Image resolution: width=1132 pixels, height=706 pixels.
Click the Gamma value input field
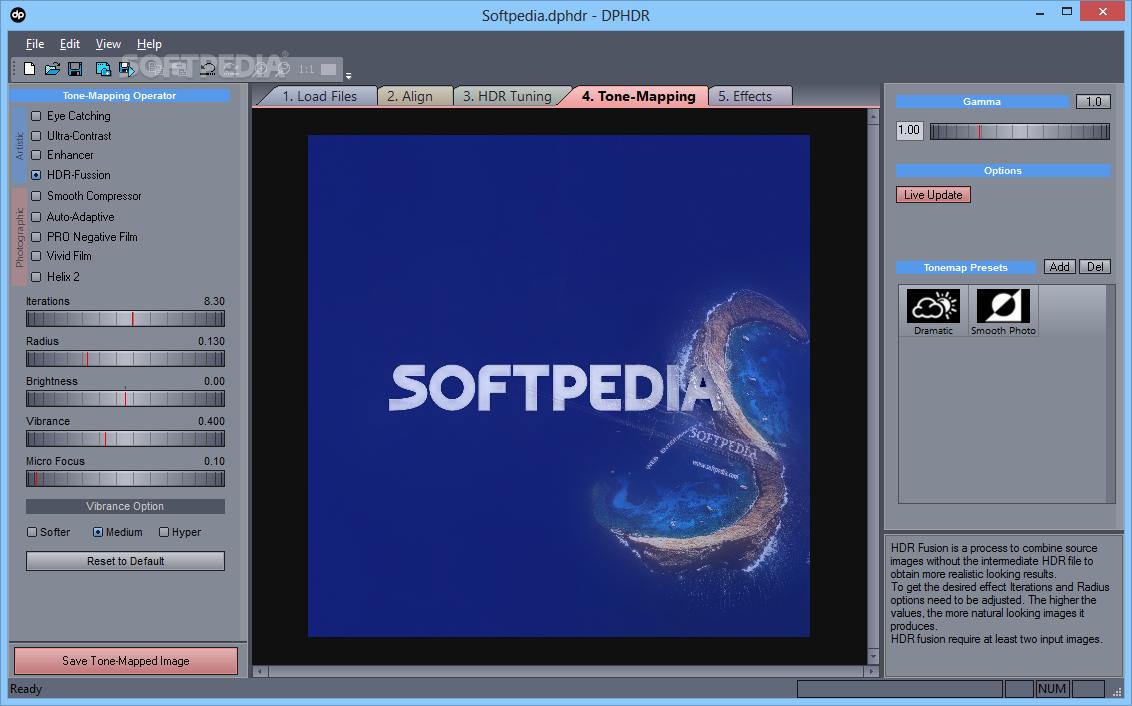(x=910, y=131)
